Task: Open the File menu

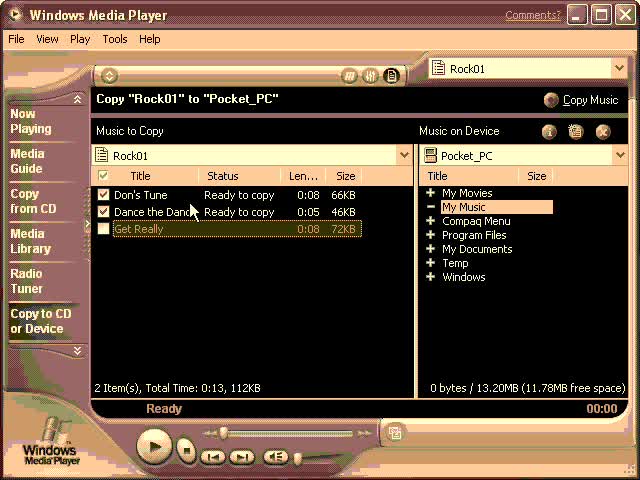Action: pos(16,39)
